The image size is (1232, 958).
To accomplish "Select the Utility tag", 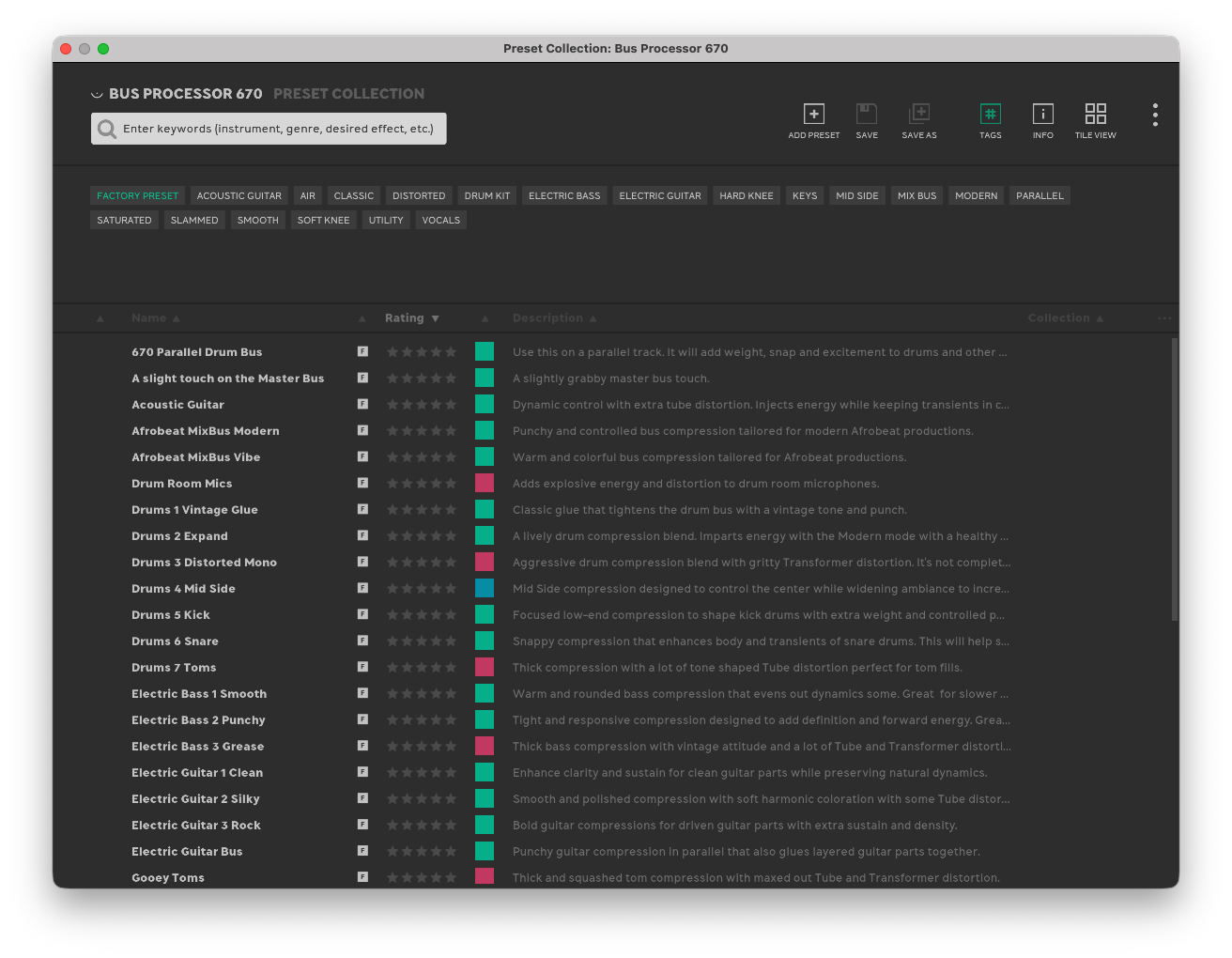I will click(x=386, y=220).
